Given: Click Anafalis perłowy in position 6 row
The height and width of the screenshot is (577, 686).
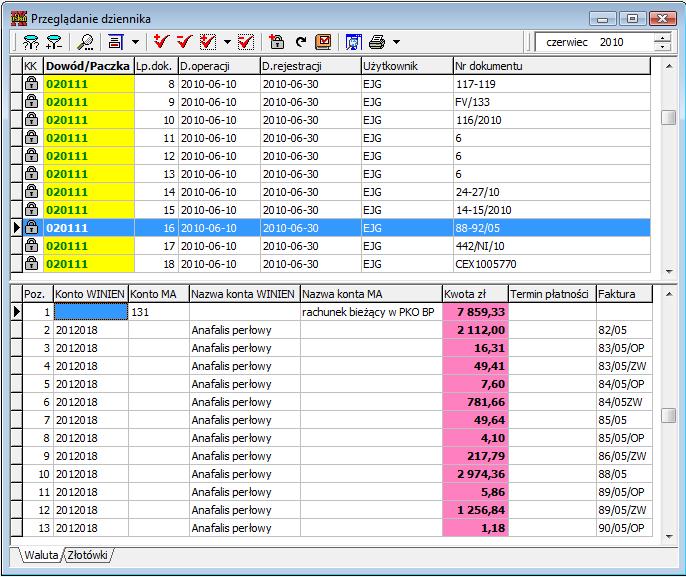Looking at the screenshot, I should tap(245, 402).
